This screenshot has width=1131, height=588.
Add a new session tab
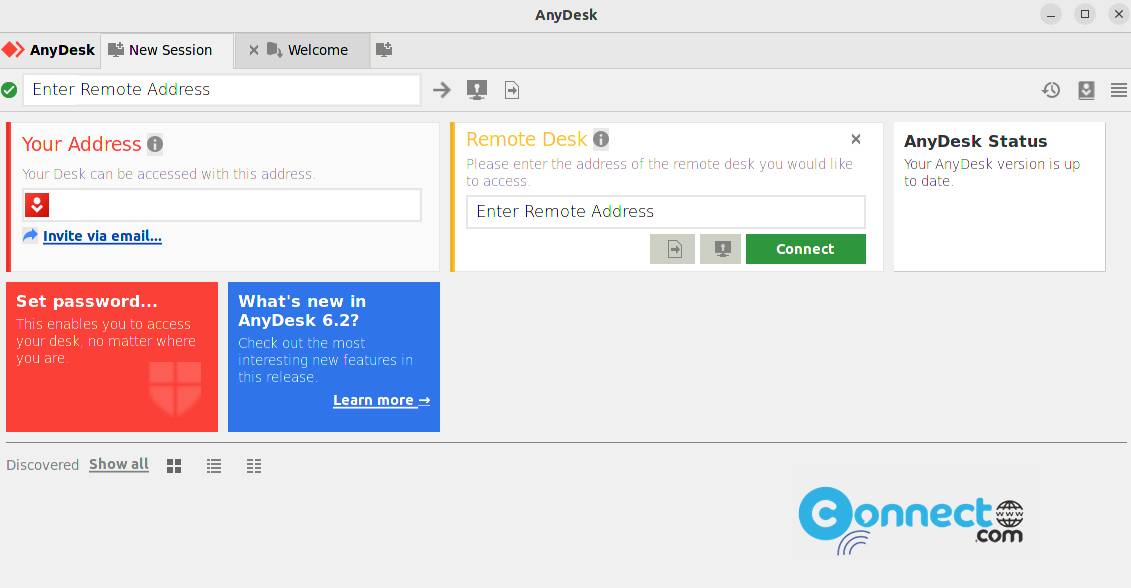point(384,49)
